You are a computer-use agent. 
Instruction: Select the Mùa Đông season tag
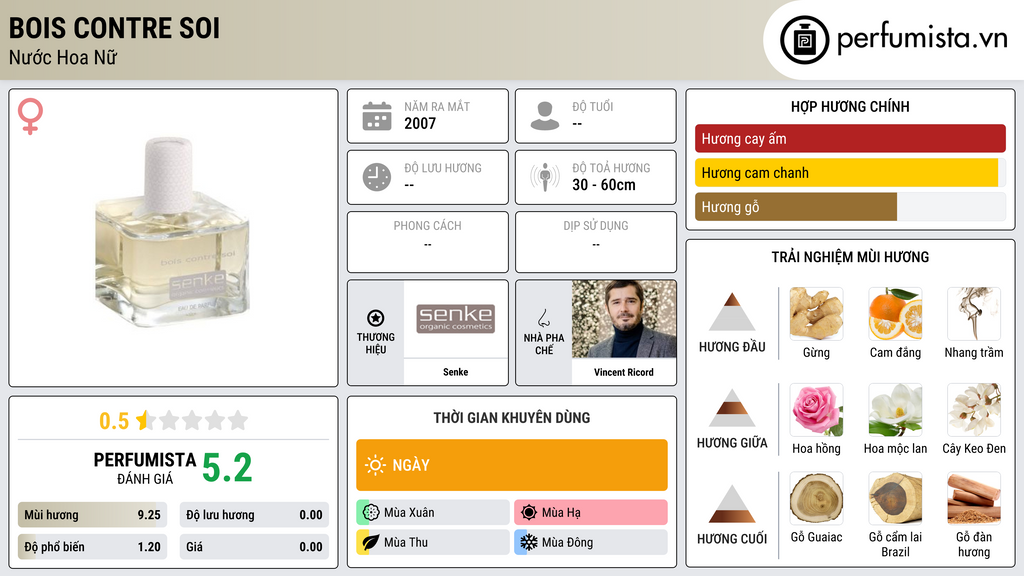(590, 542)
